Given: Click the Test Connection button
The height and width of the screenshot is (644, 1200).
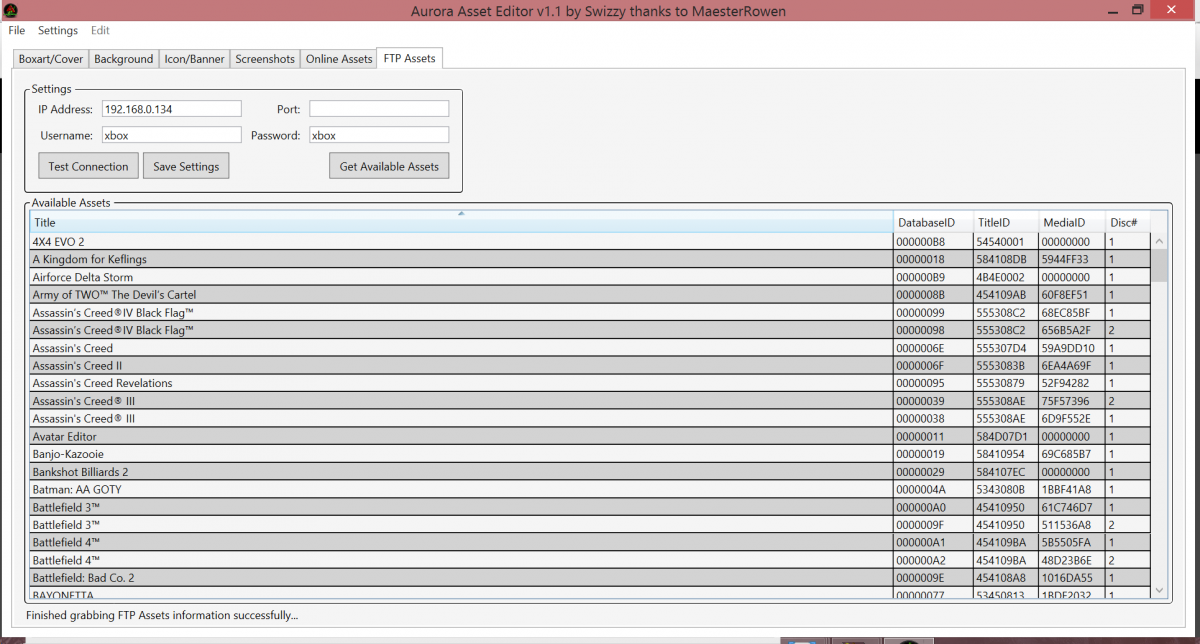Looking at the screenshot, I should [88, 166].
